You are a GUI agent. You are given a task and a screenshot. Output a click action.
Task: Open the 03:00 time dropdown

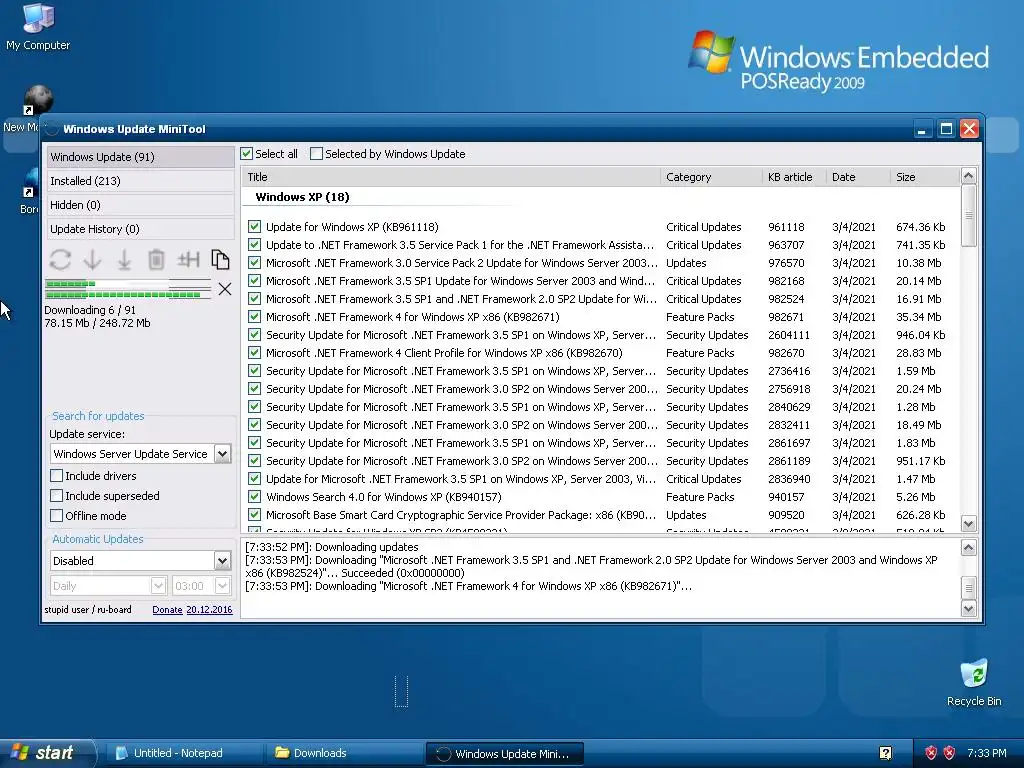coord(222,586)
